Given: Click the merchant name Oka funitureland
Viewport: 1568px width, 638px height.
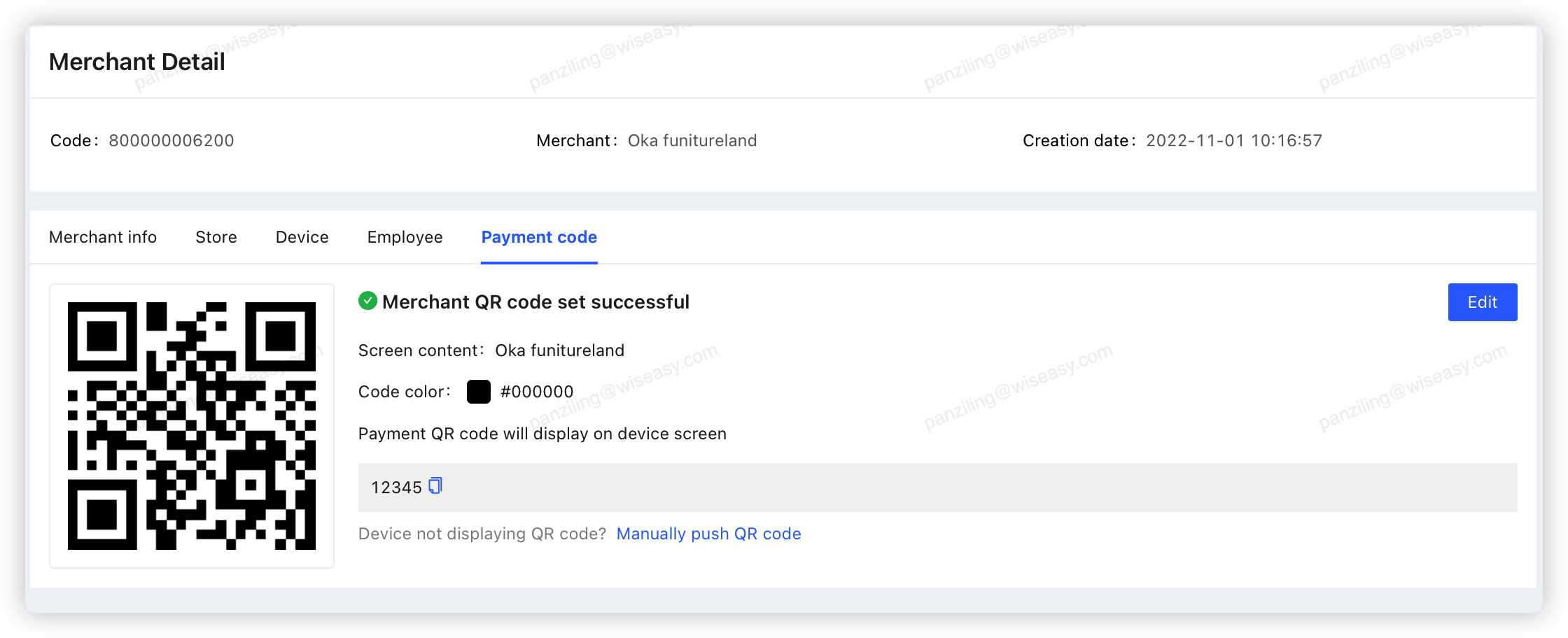Looking at the screenshot, I should click(x=692, y=141).
